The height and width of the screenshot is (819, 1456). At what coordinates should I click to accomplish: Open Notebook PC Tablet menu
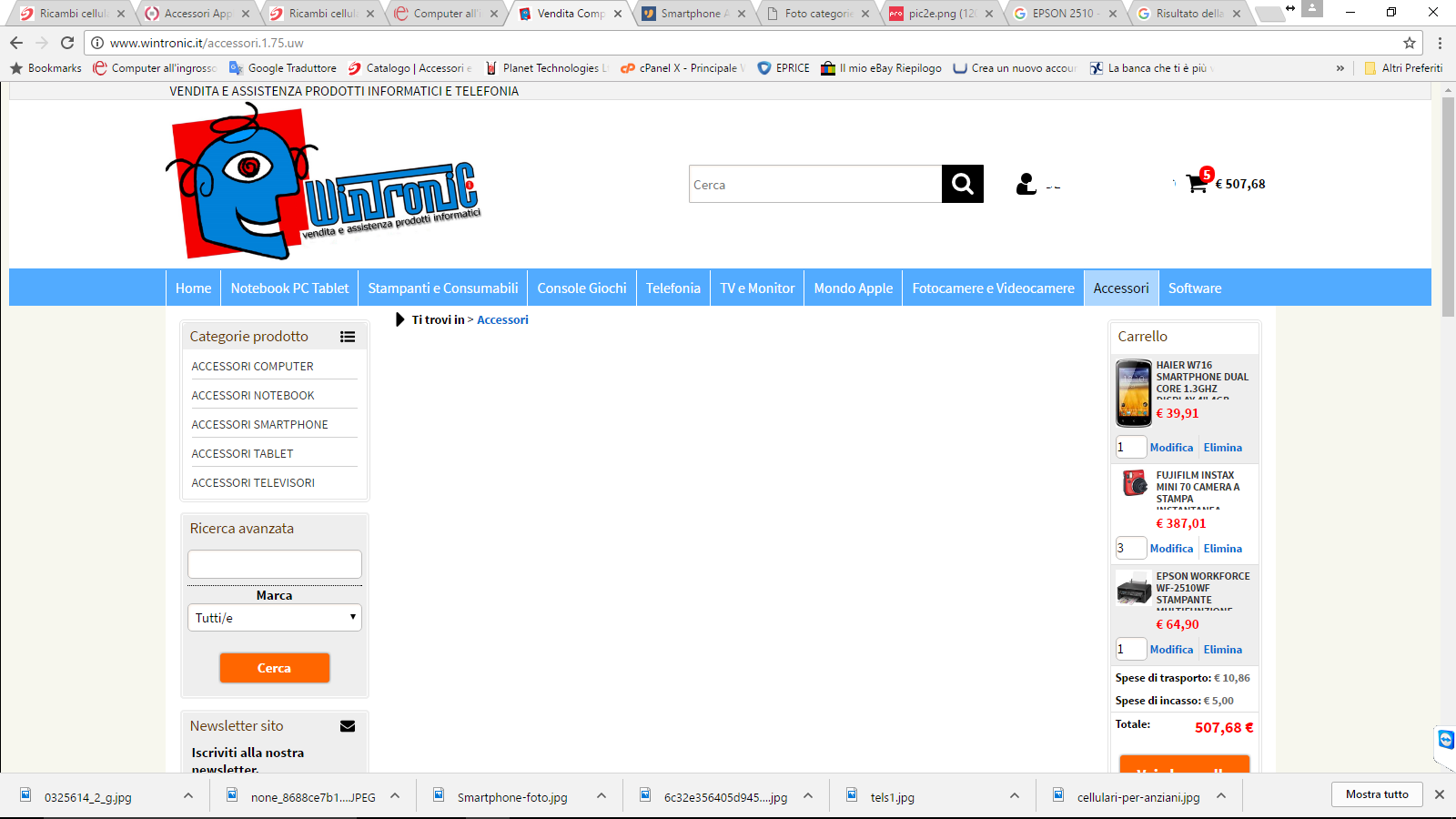pyautogui.click(x=289, y=288)
